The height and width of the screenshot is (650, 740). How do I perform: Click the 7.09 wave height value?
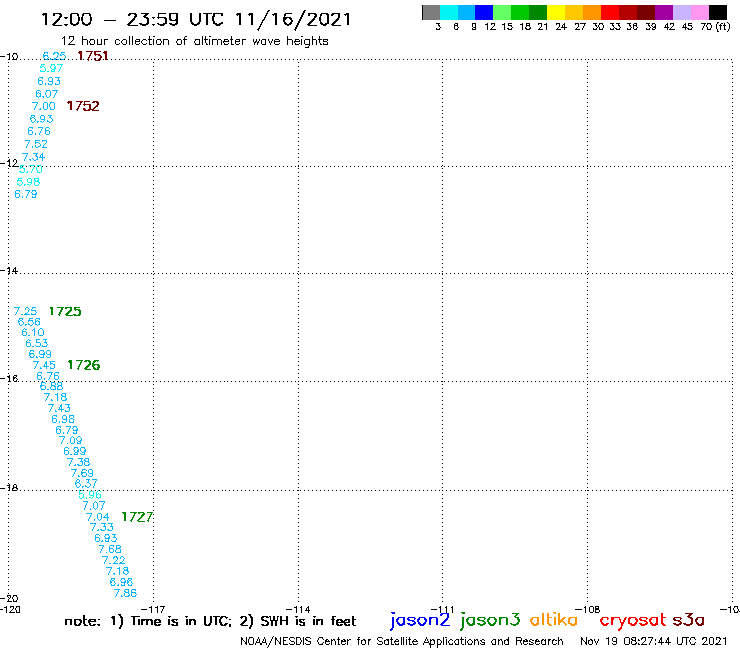[70, 440]
